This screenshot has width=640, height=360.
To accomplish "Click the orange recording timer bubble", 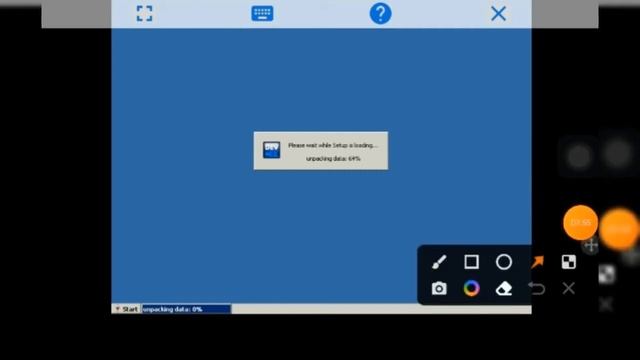I will coord(580,222).
